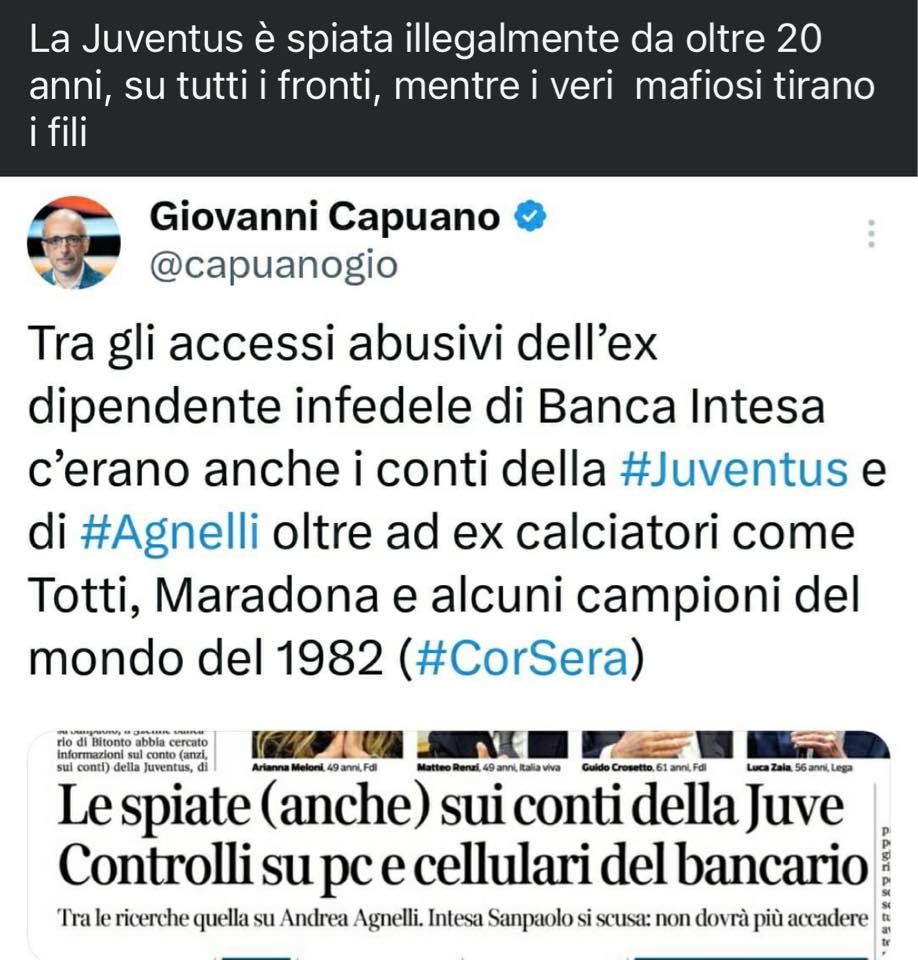Click the 'Luca Zaia, 56 anni, Lega' caption

tap(799, 767)
